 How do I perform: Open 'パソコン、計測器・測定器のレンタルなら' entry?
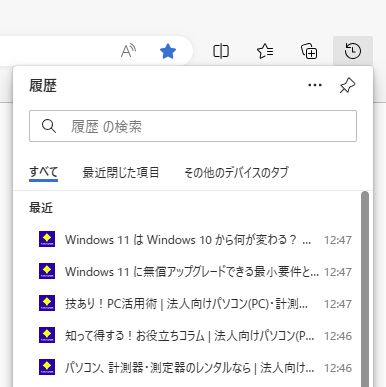195,368
